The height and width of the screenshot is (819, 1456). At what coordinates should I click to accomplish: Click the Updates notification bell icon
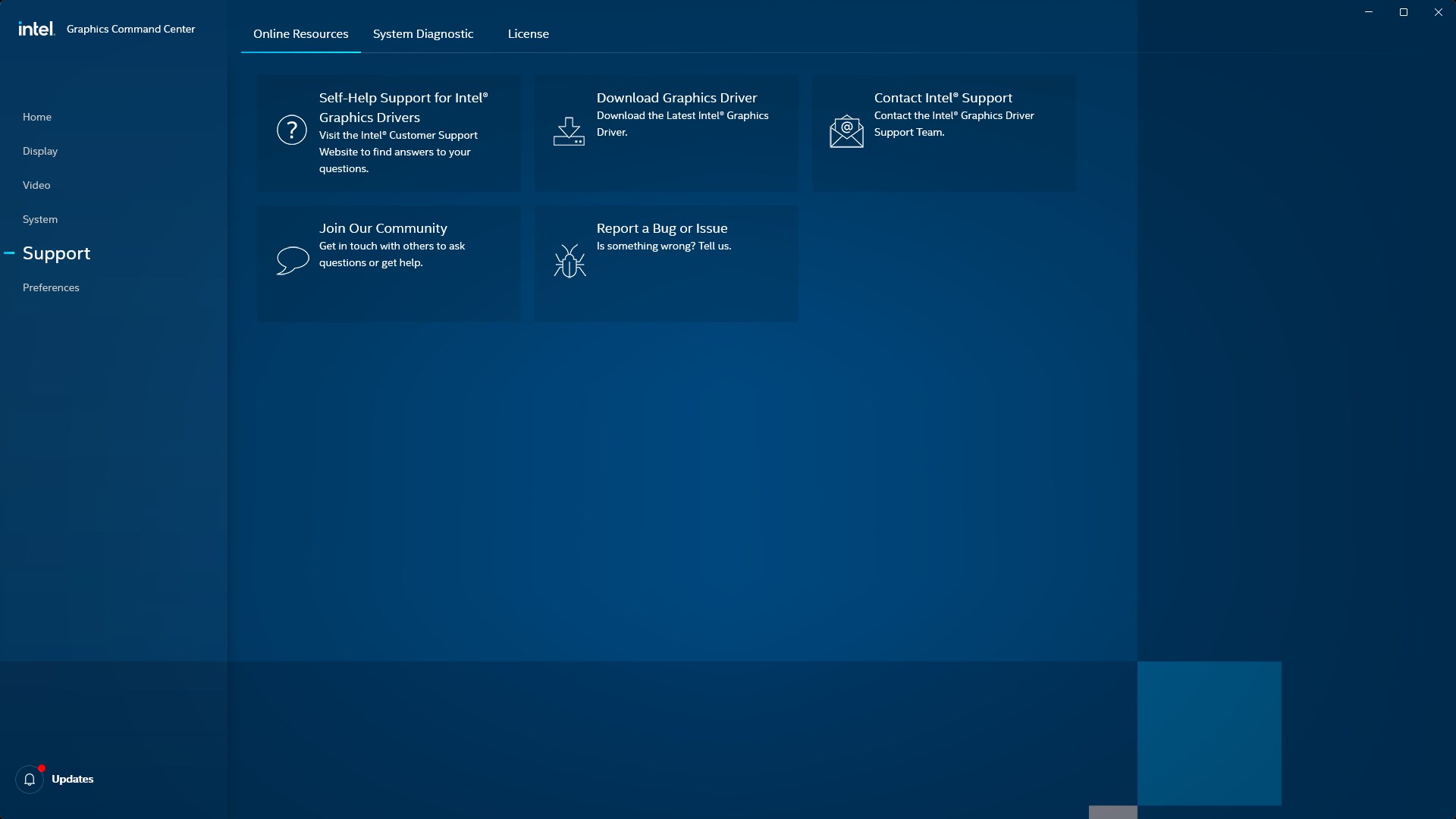[x=30, y=779]
